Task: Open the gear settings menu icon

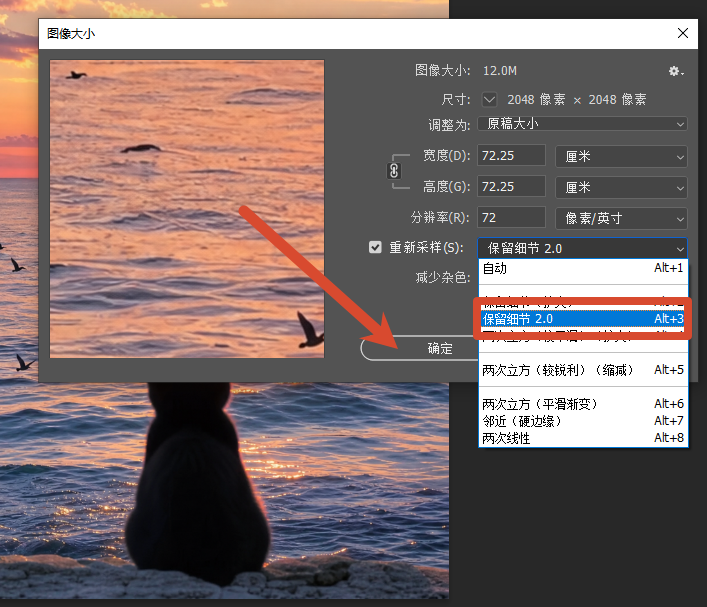Action: tap(675, 71)
